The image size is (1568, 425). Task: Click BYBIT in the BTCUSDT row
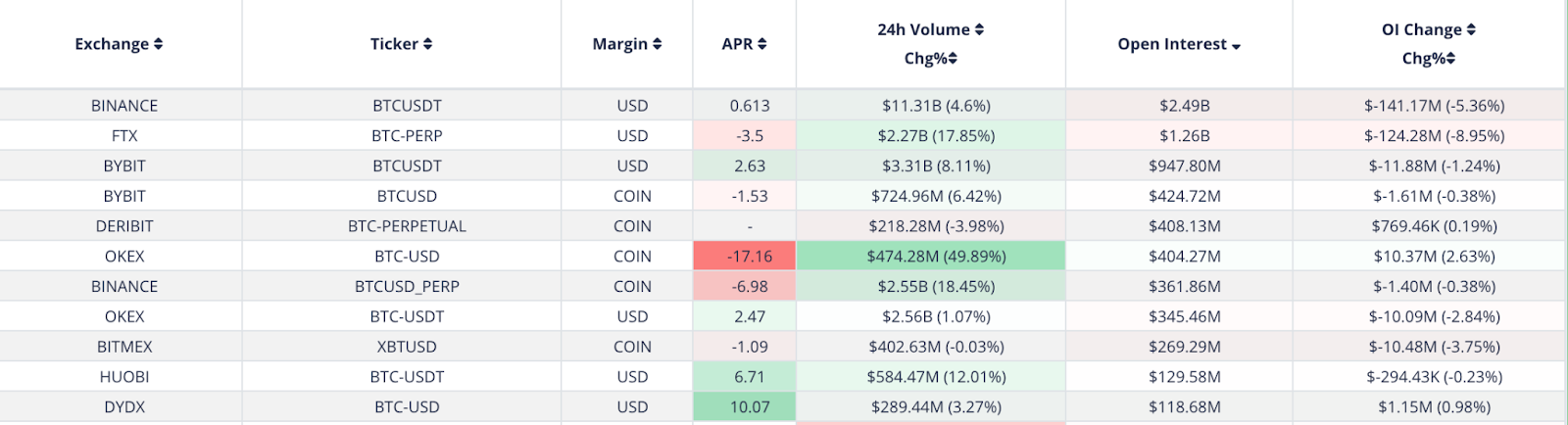tap(124, 166)
